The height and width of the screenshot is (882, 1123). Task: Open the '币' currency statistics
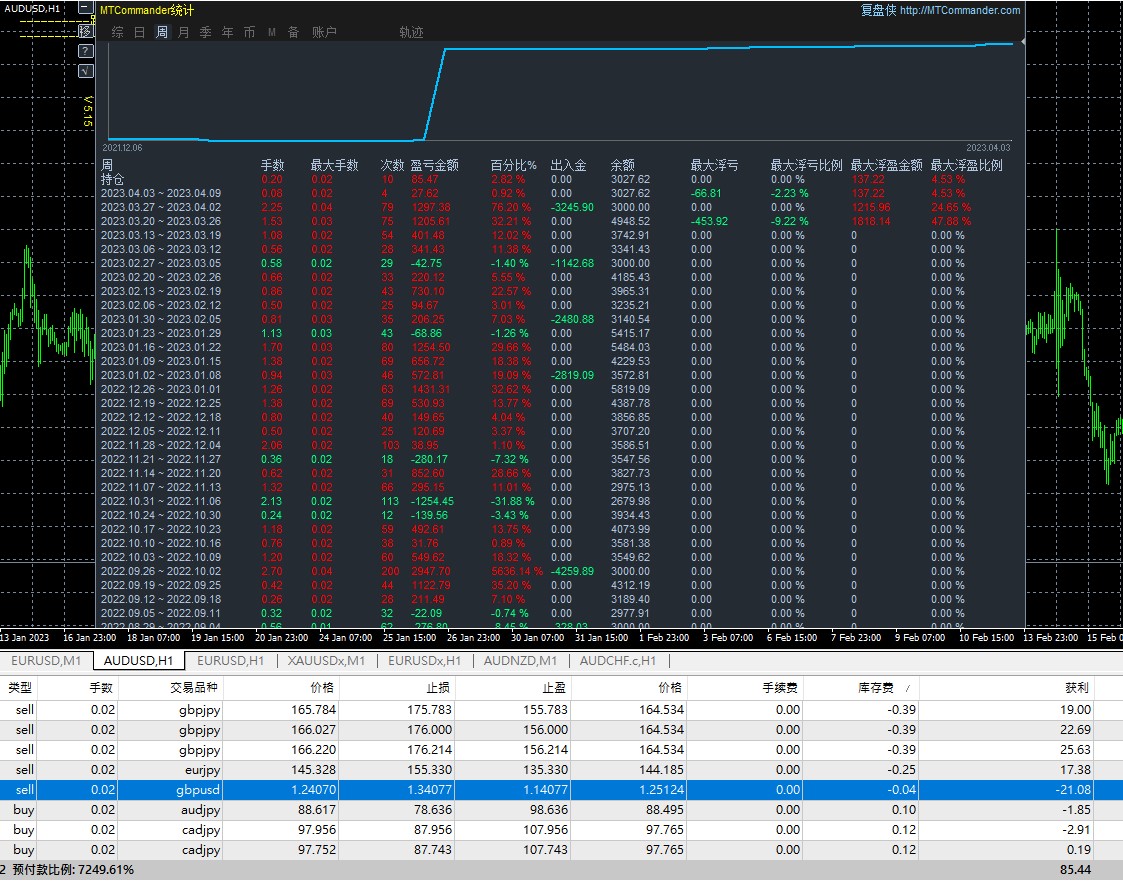tap(250, 32)
